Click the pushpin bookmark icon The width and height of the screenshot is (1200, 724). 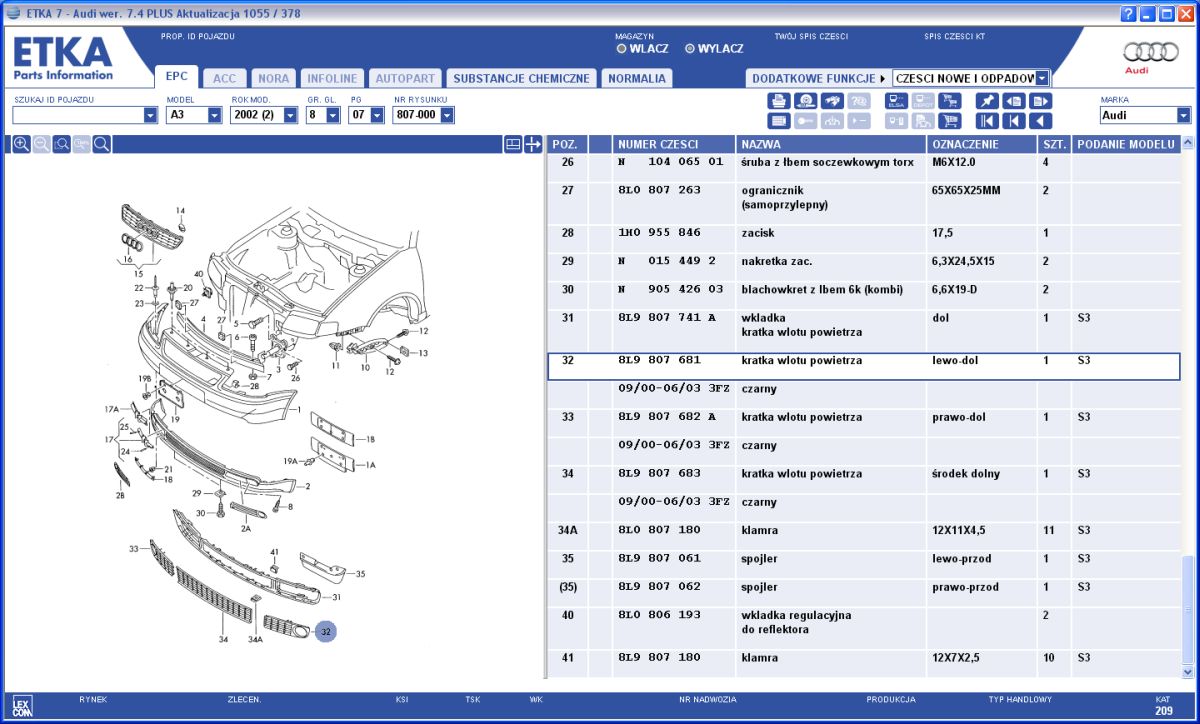[x=987, y=101]
